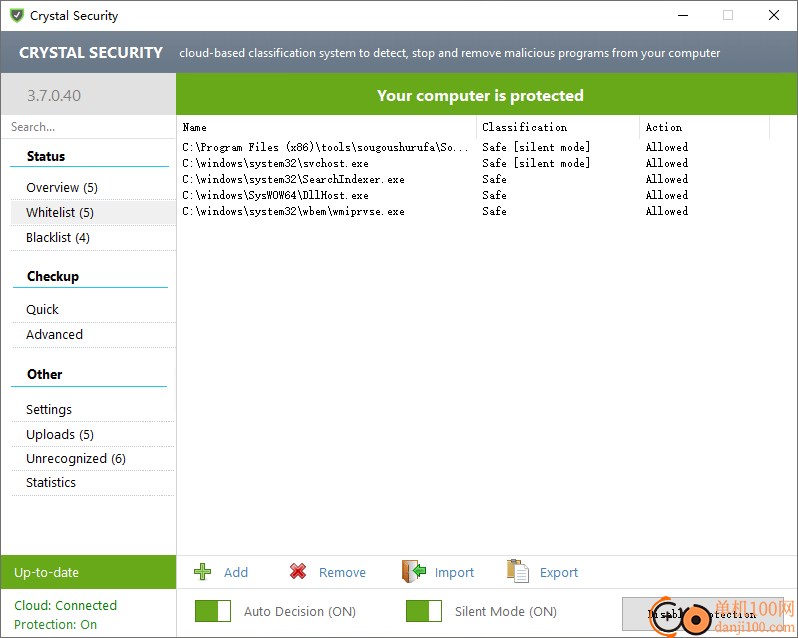The width and height of the screenshot is (798, 638).
Task: Click 'Safe' classification for SearchIndexer.exe
Action: [x=494, y=179]
